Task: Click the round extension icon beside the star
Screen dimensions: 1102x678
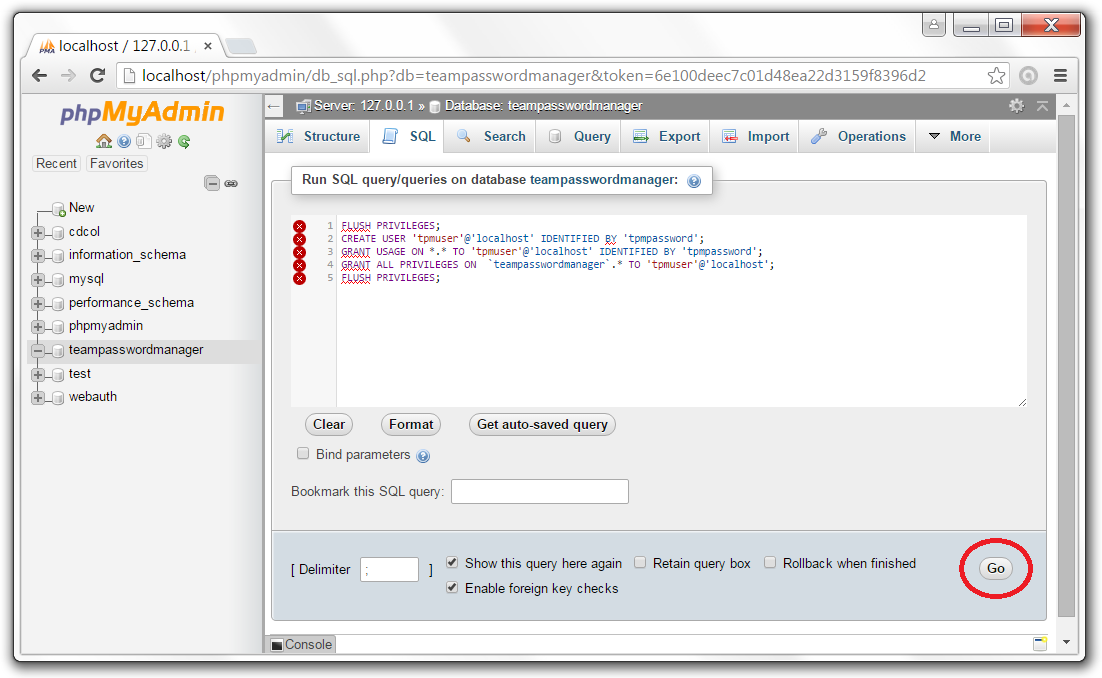Action: tap(1028, 76)
